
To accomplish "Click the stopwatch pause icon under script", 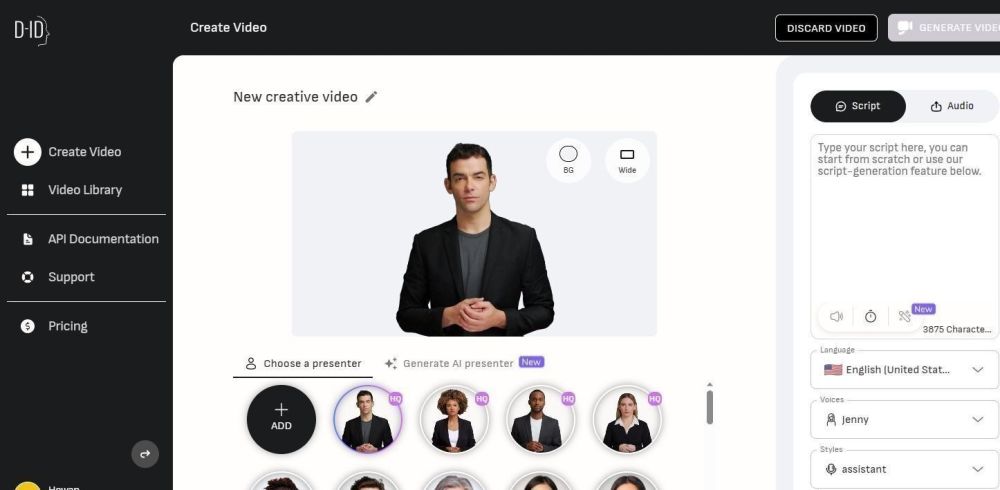I will [871, 316].
